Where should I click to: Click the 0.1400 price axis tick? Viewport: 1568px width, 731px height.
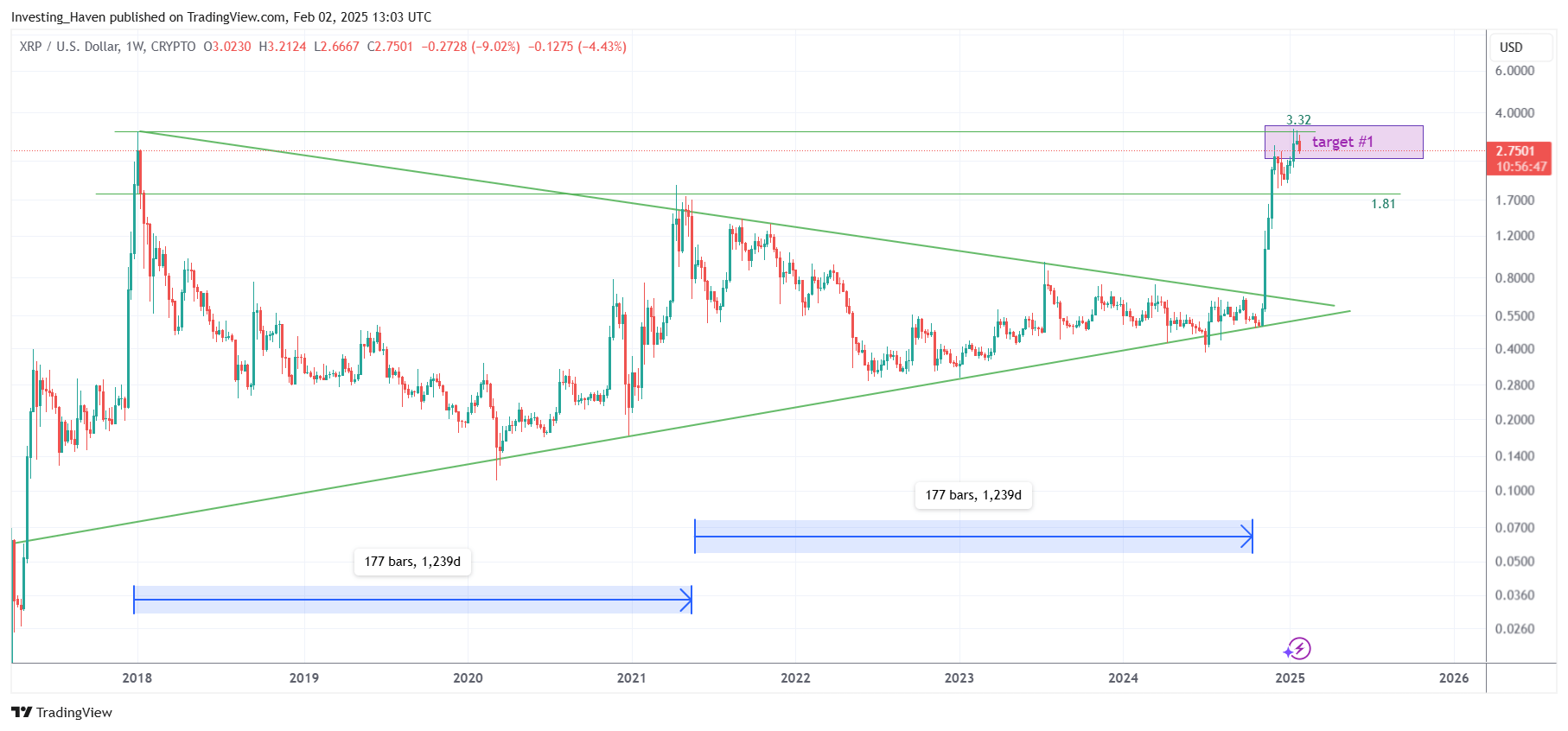tap(1514, 456)
